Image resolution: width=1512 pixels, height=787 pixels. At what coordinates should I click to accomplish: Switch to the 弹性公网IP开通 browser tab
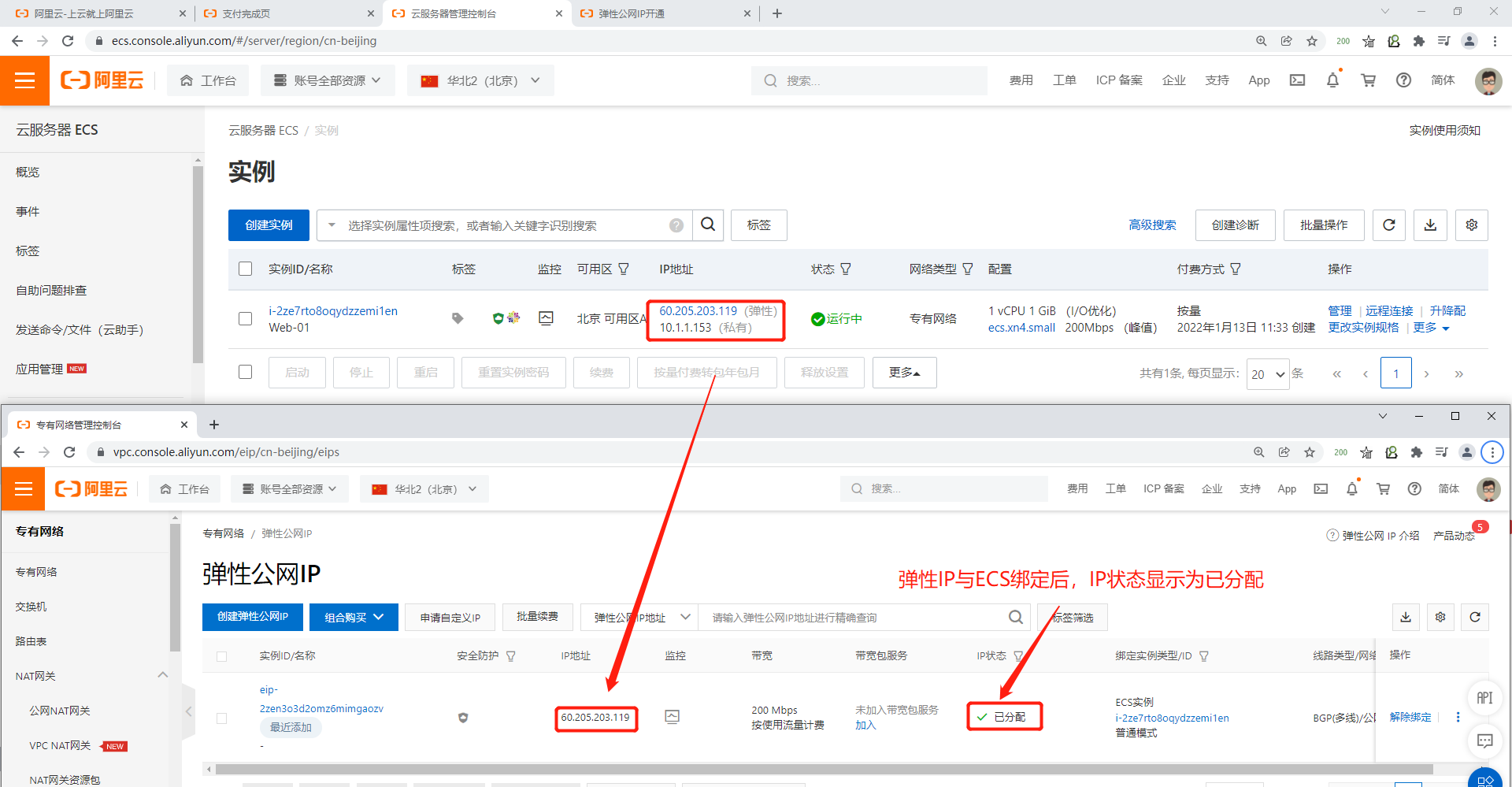663,13
